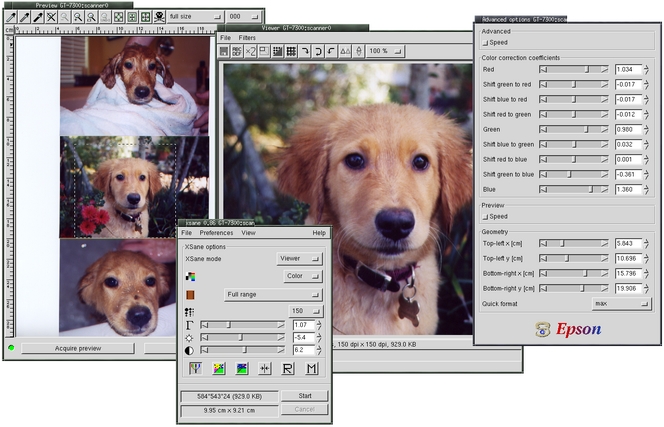Open the XSane mode Viewer dropdown

pos(299,258)
